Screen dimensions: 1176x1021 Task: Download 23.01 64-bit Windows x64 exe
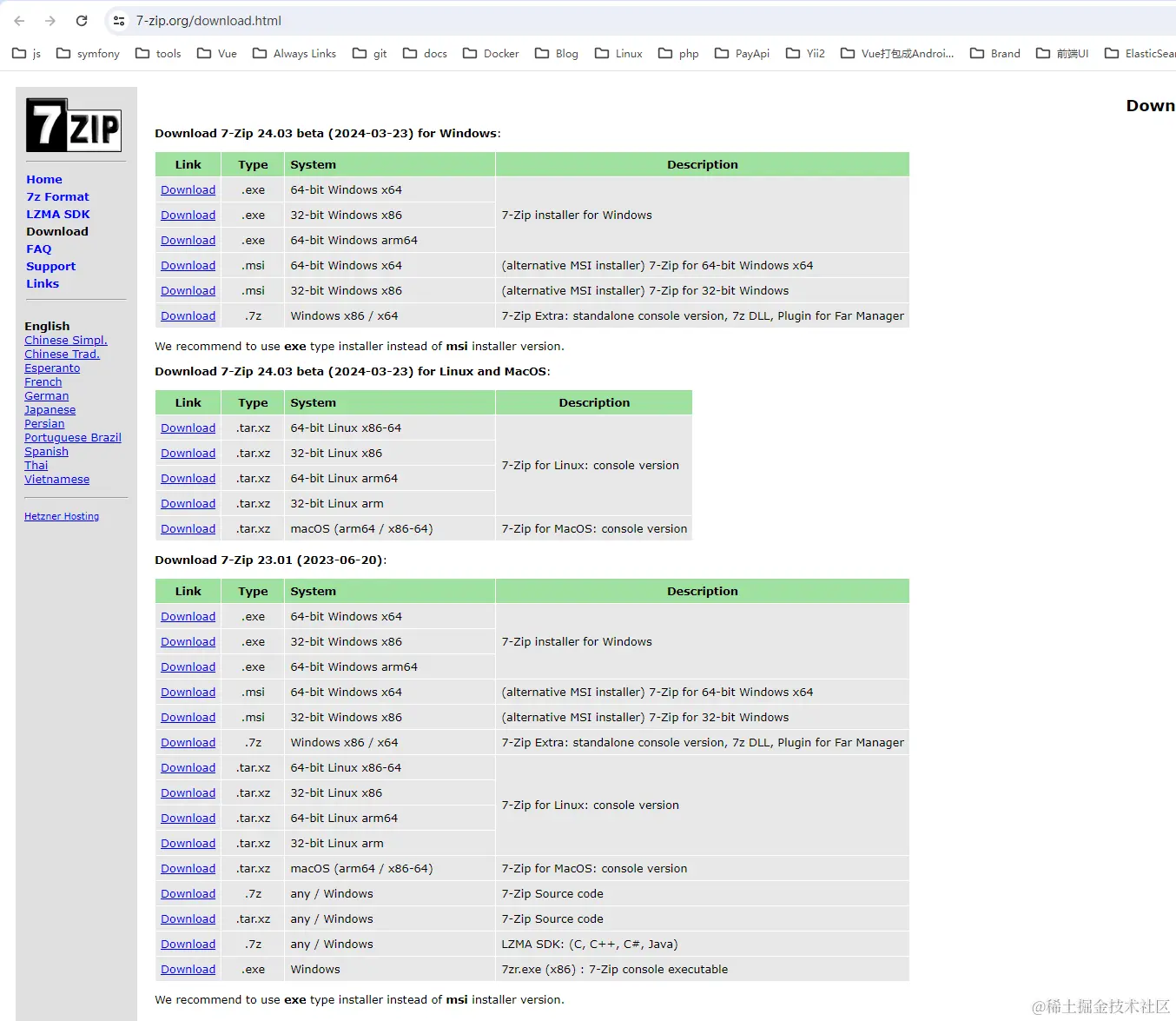point(188,616)
